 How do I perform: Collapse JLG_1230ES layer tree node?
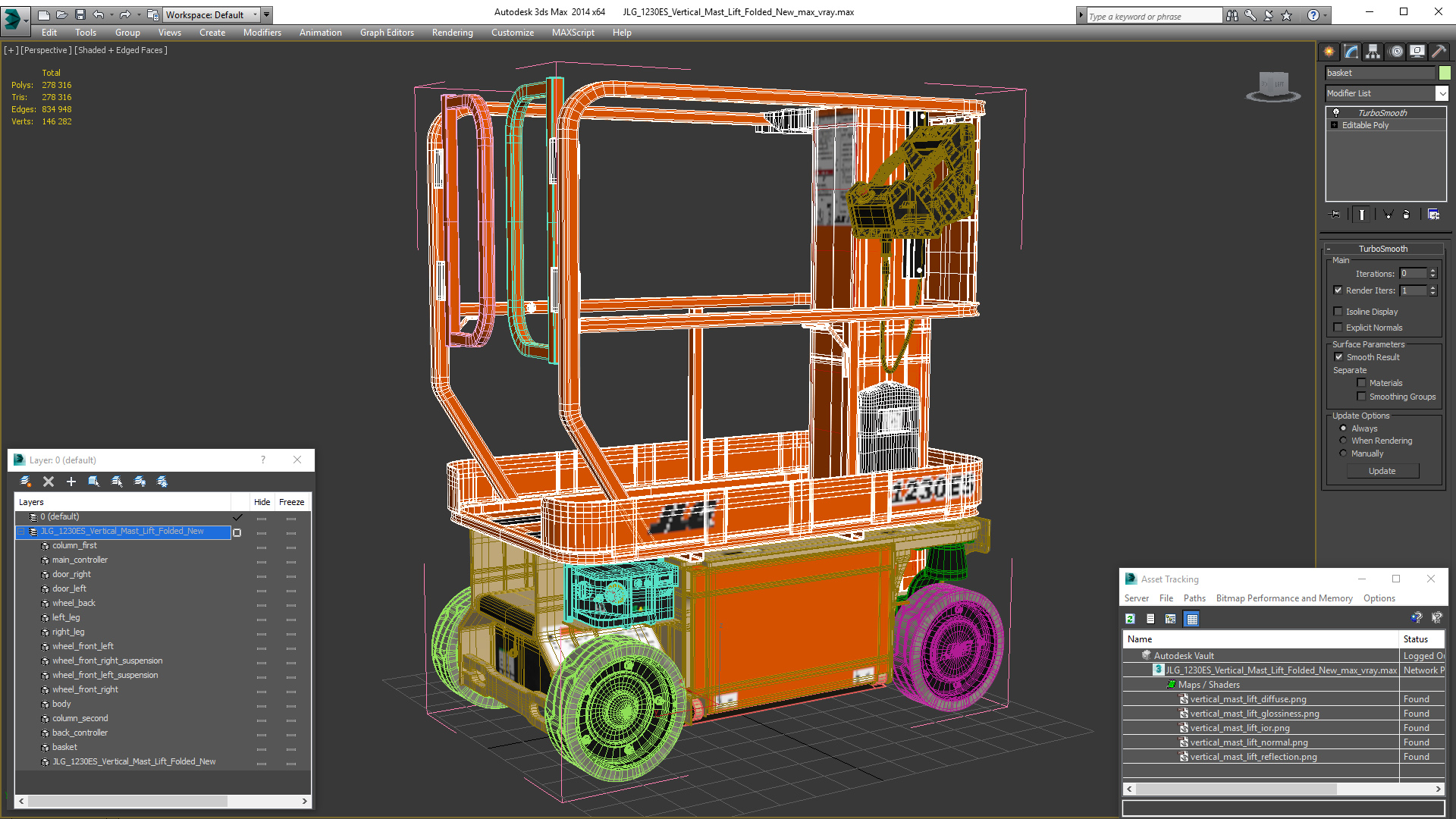[21, 532]
